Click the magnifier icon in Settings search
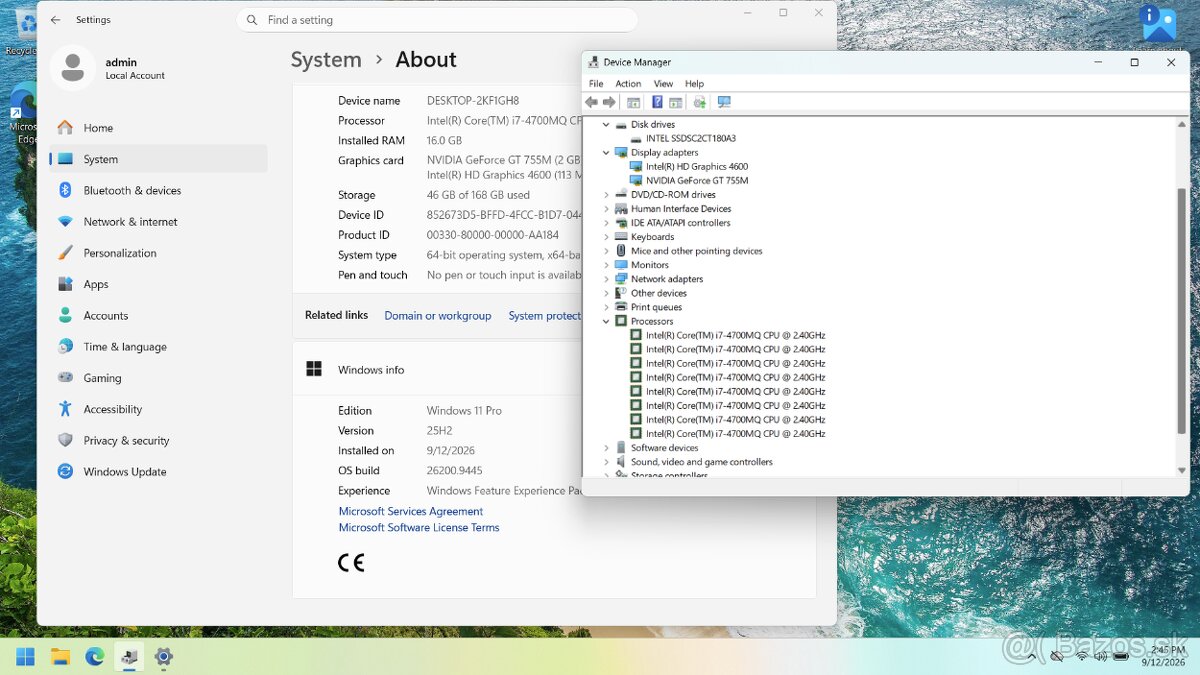 click(251, 20)
